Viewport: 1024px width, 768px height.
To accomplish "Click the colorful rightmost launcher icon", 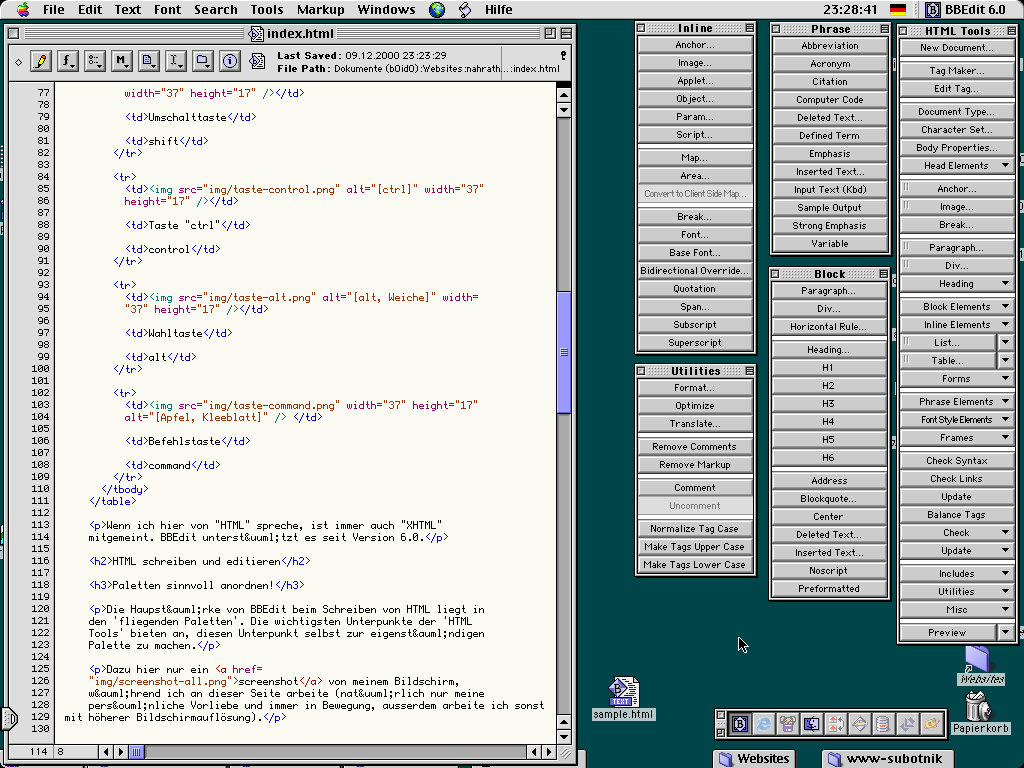I will pyautogui.click(x=931, y=724).
